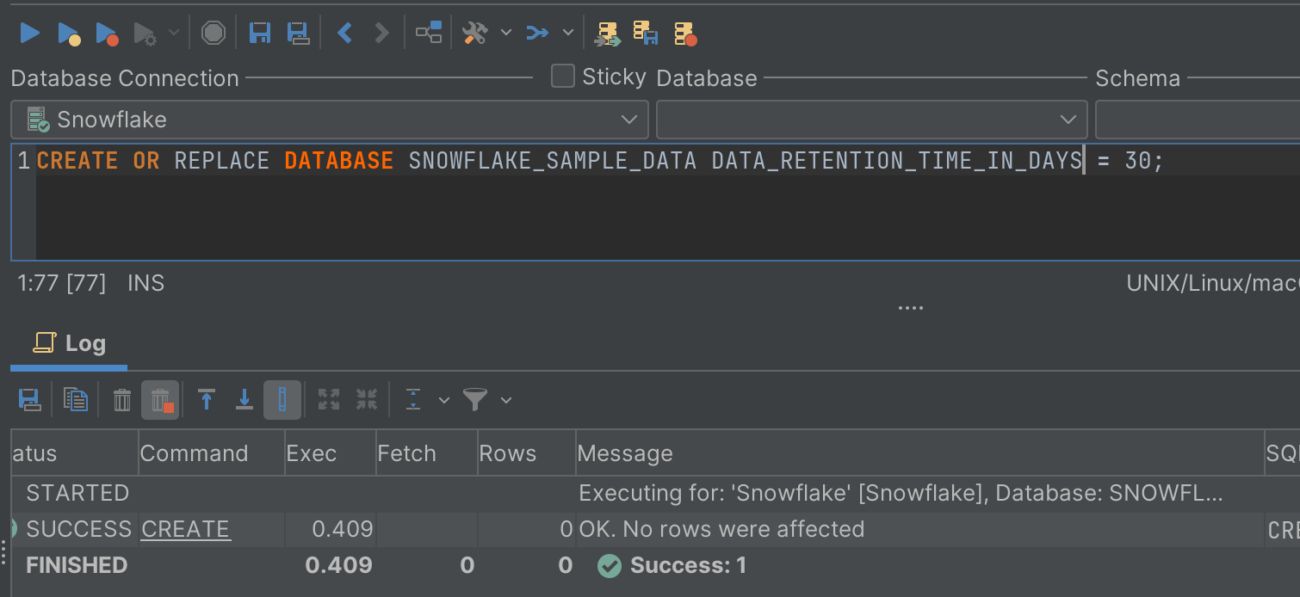Viewport: 1300px width, 597px height.
Task: Navigate back in the query editor
Action: pyautogui.click(x=343, y=32)
